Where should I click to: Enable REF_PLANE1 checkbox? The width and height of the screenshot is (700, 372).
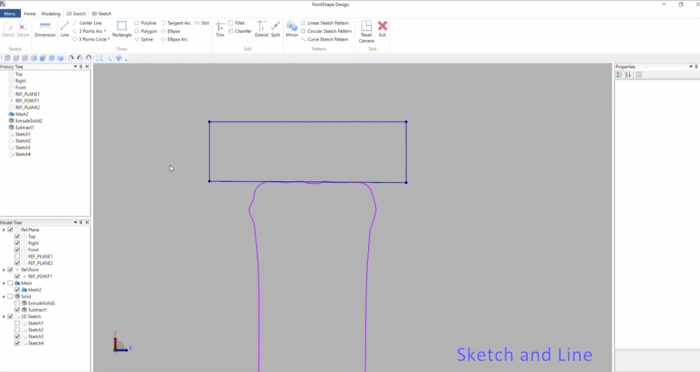(17, 256)
